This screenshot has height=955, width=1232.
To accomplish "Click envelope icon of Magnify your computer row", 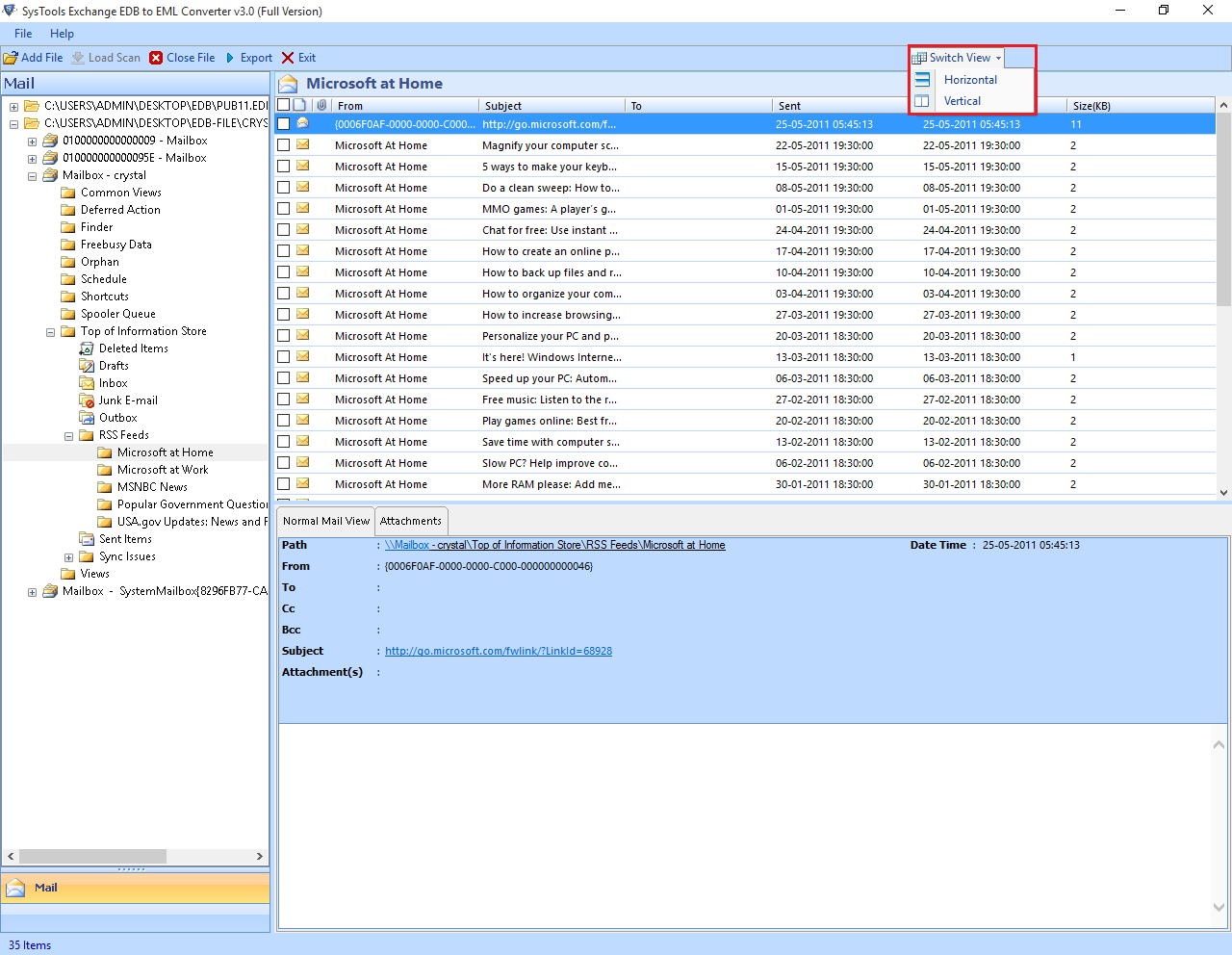I will [302, 145].
